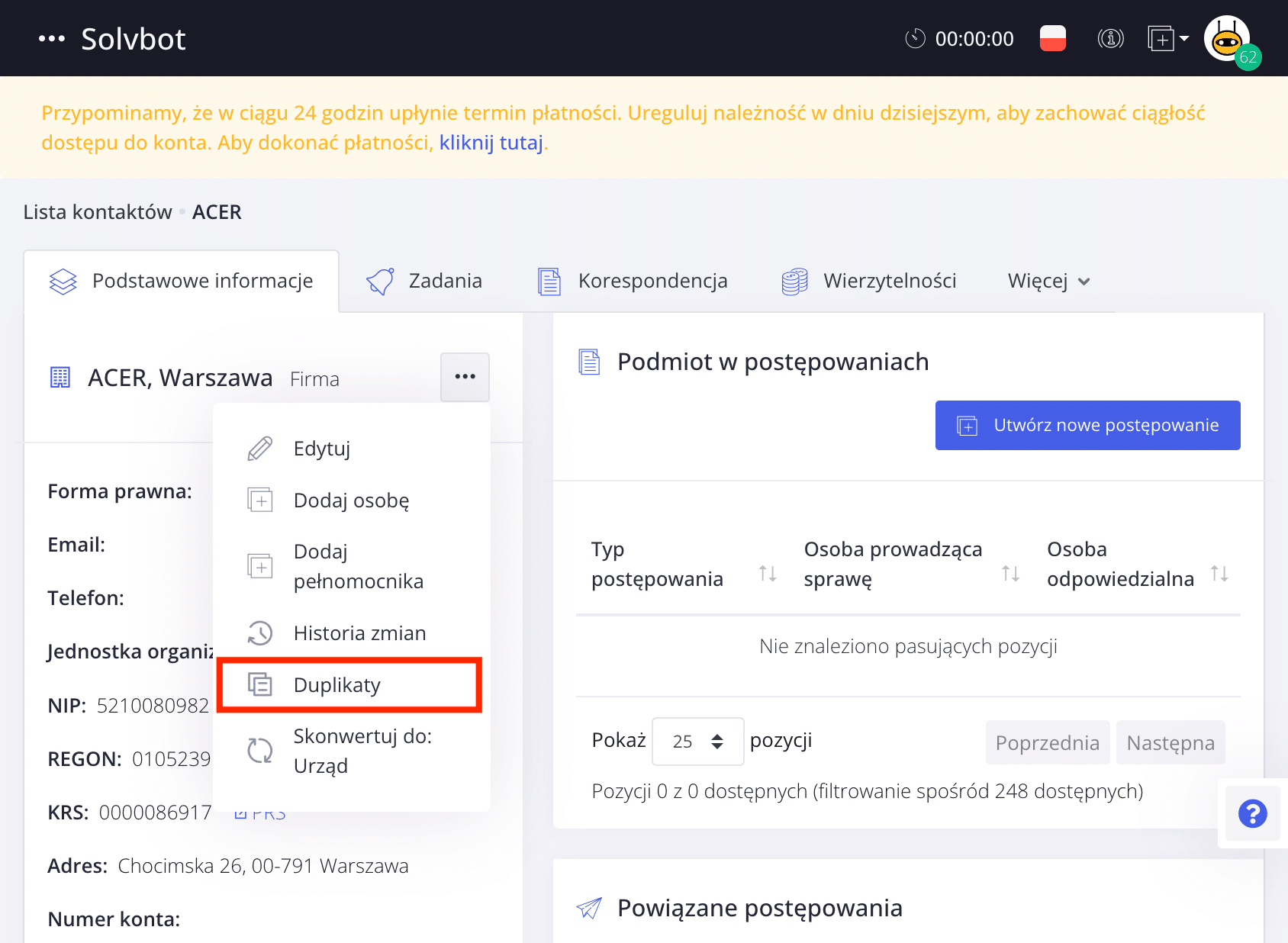Click the clock history icon beside 'Historia zmian'
The width and height of the screenshot is (1288, 943).
pyautogui.click(x=260, y=633)
